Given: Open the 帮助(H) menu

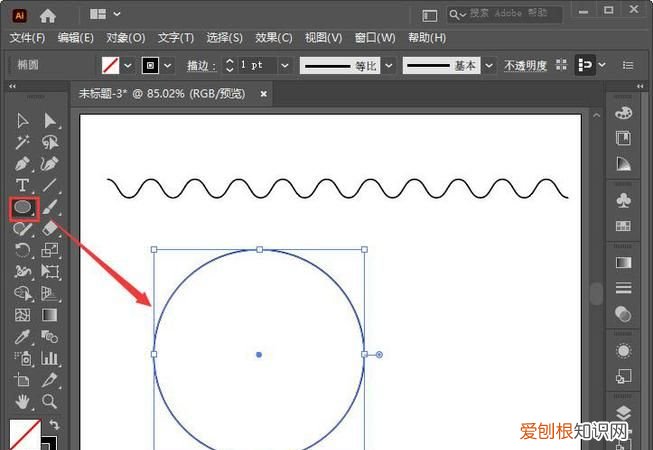Looking at the screenshot, I should (427, 38).
